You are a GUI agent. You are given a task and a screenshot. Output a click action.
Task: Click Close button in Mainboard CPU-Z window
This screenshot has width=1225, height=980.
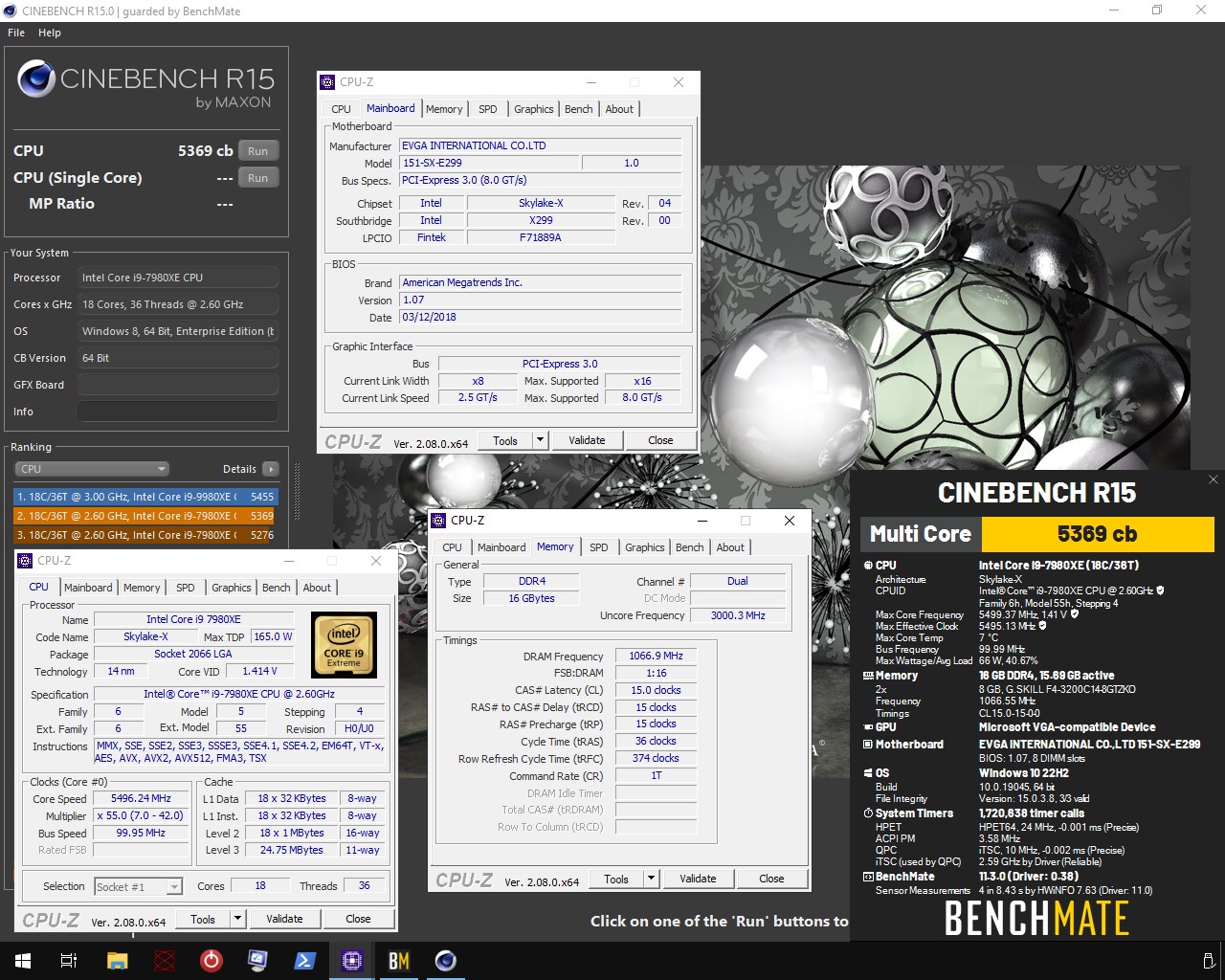tap(660, 441)
